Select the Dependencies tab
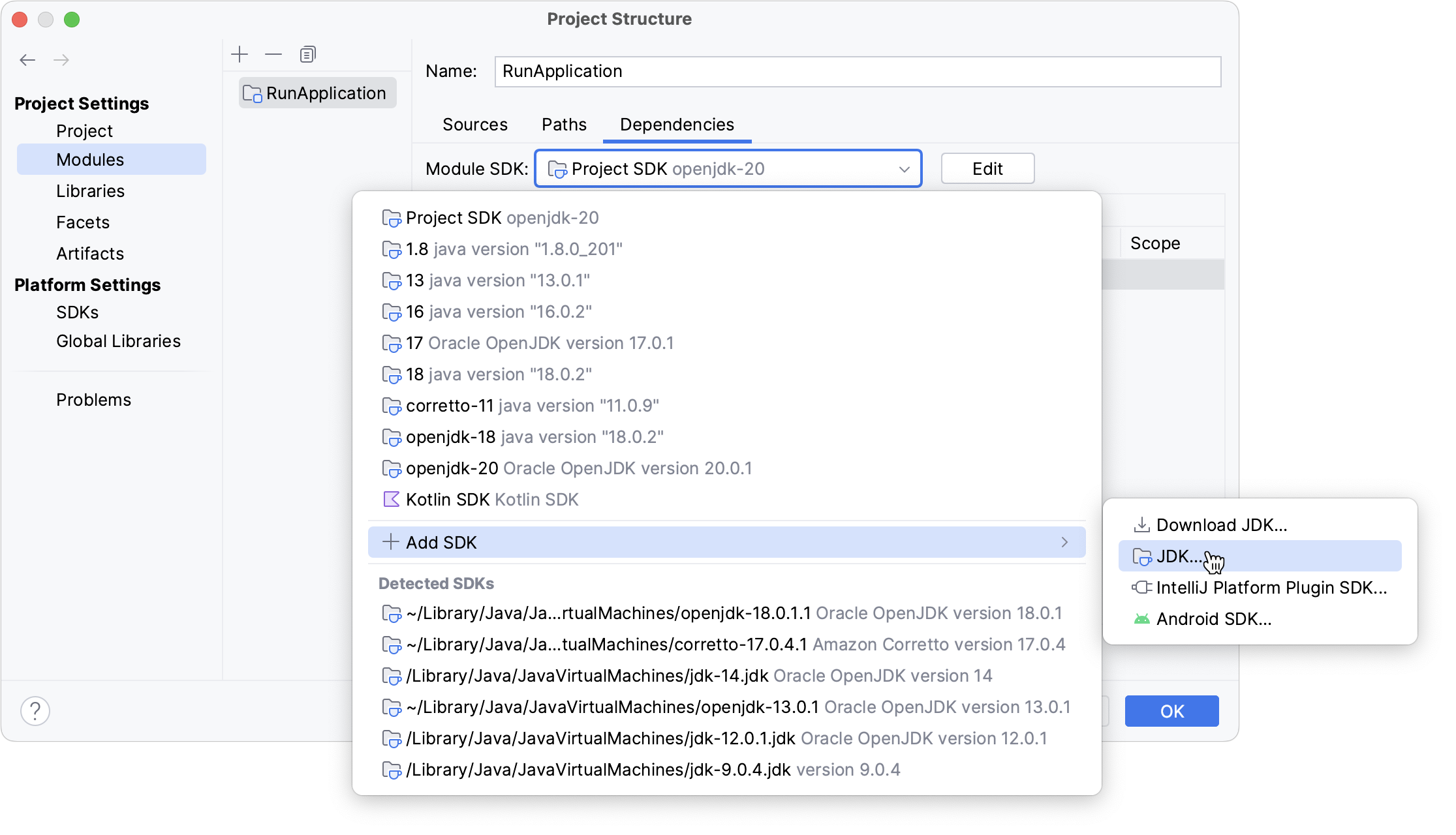 [x=677, y=123]
